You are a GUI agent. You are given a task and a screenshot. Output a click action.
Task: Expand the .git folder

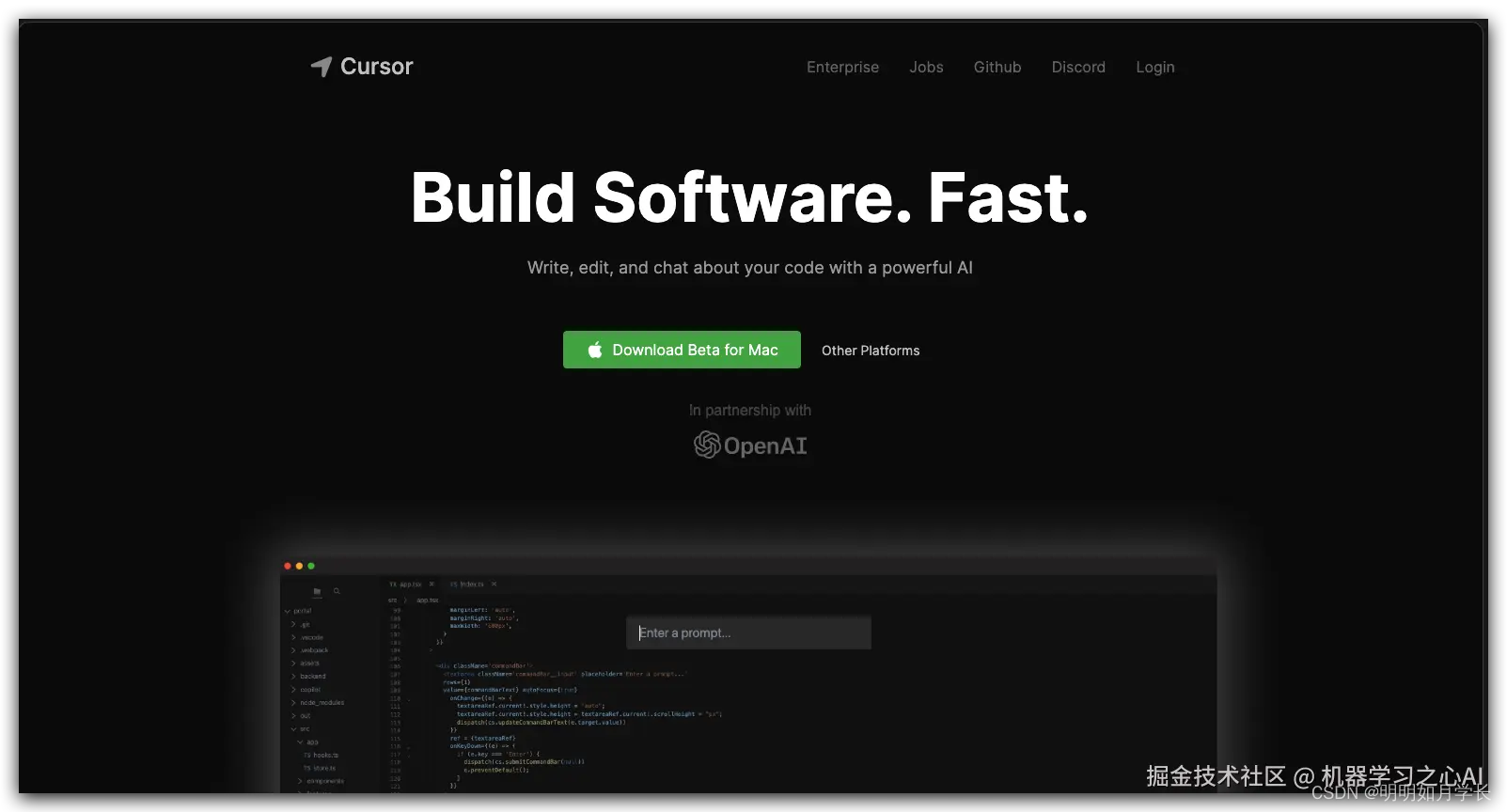point(302,624)
